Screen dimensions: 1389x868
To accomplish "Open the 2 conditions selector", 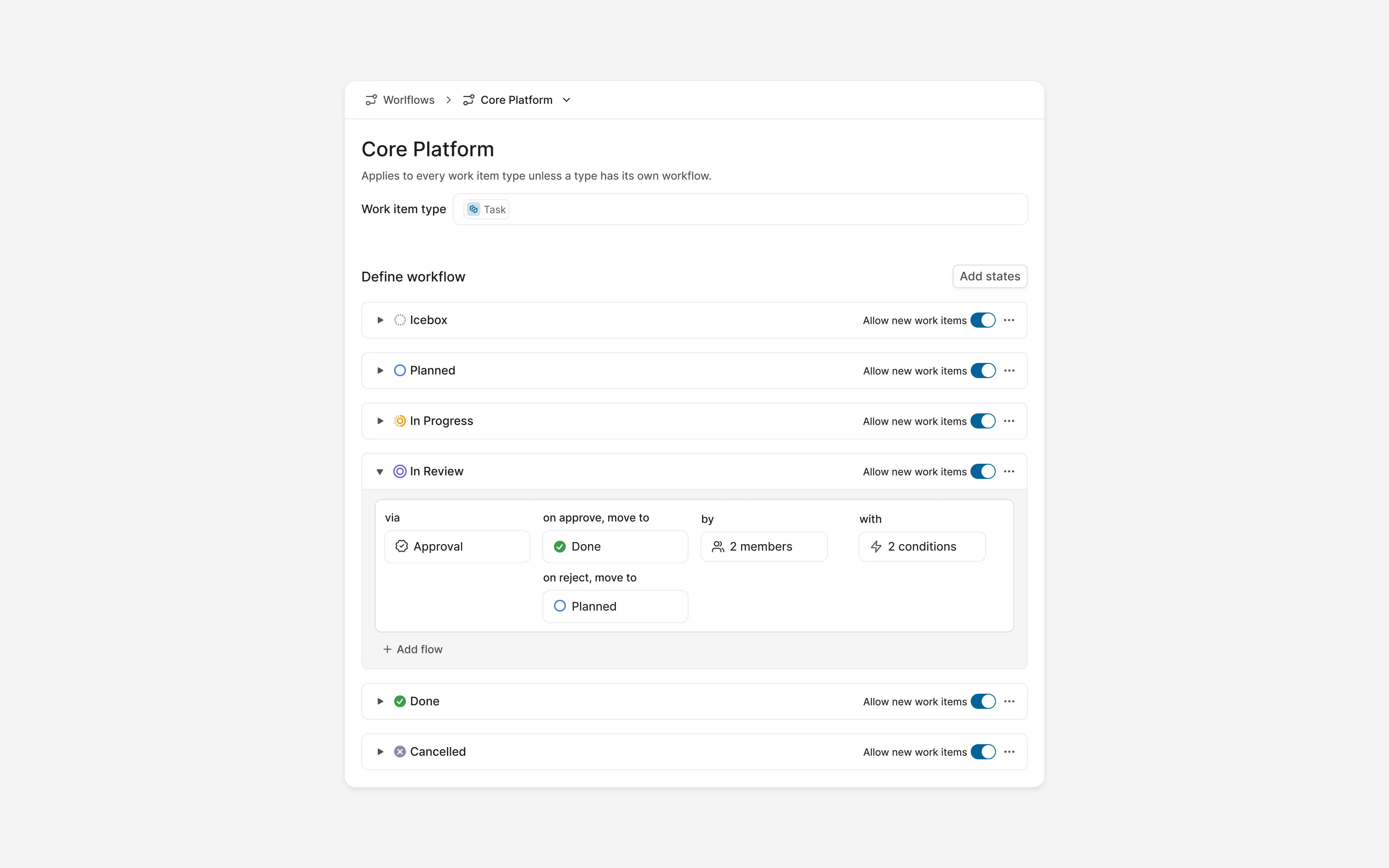I will (x=922, y=547).
